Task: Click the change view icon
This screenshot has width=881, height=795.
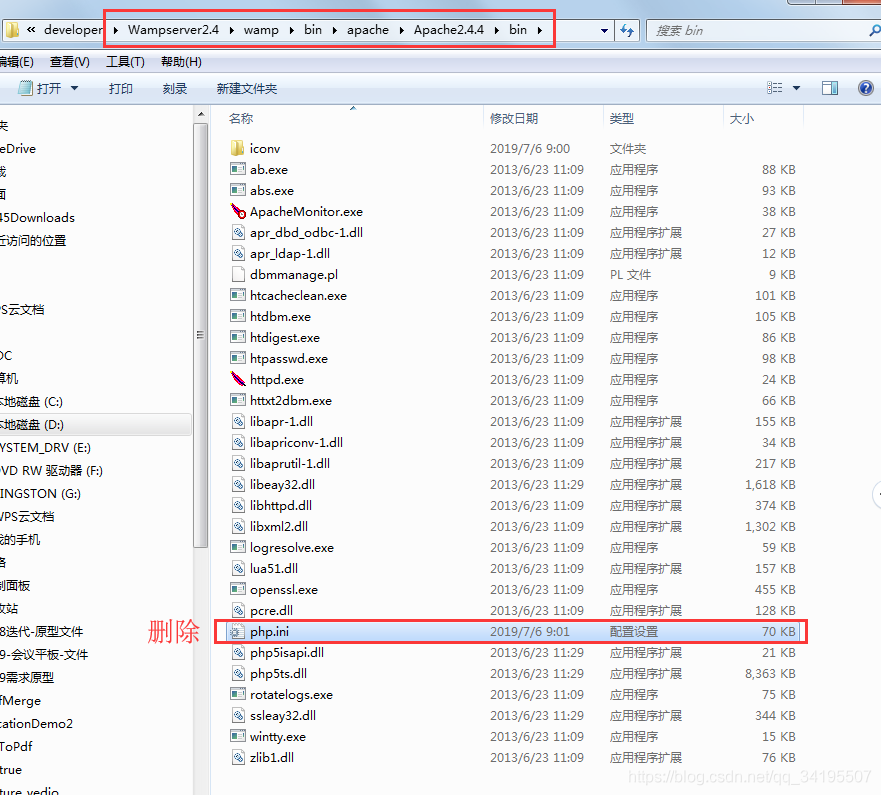Action: [x=775, y=88]
